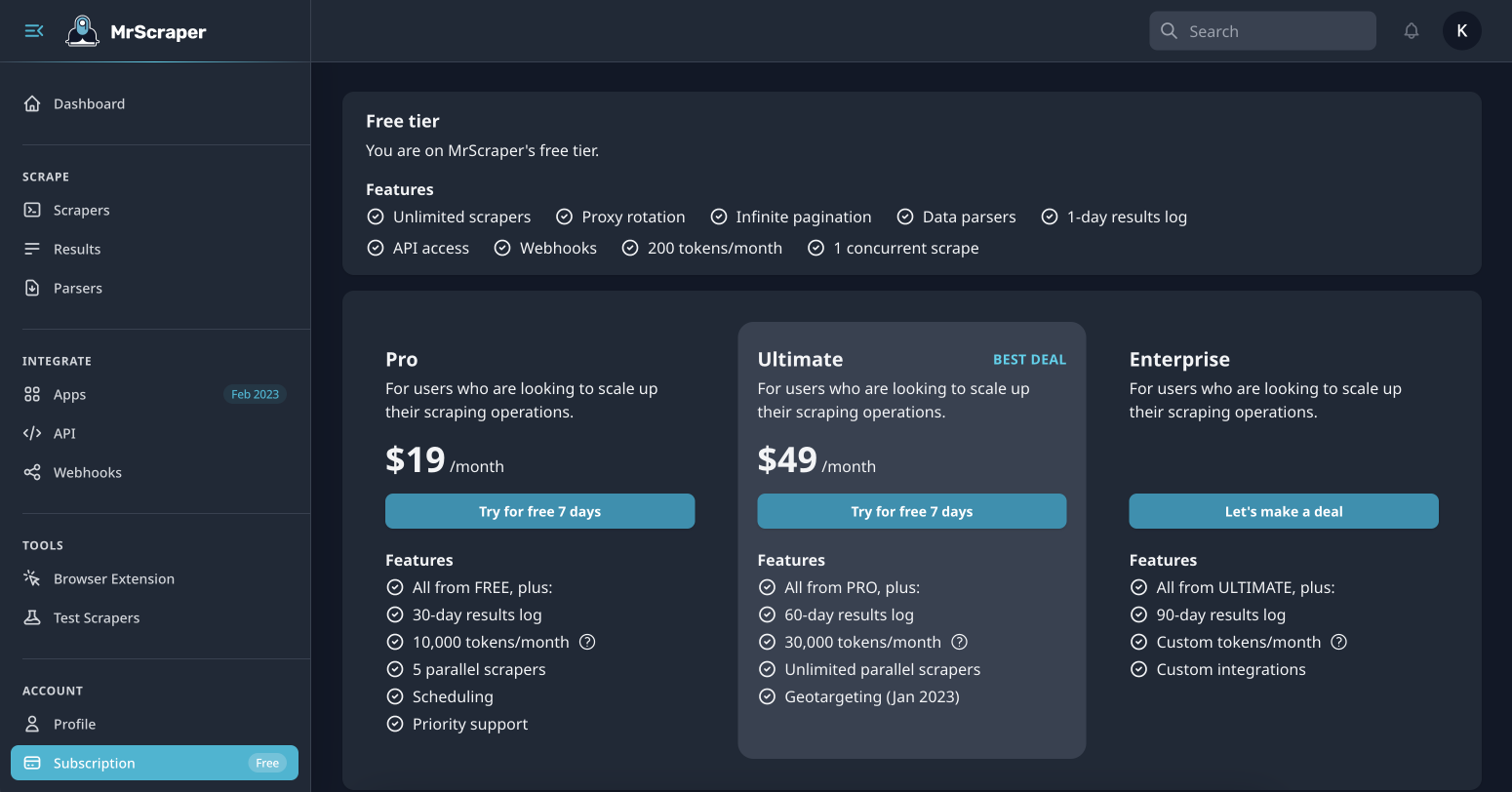The width and height of the screenshot is (1512, 792).
Task: View tooltip for Pro's 10,000 tokens/month
Action: (x=587, y=642)
